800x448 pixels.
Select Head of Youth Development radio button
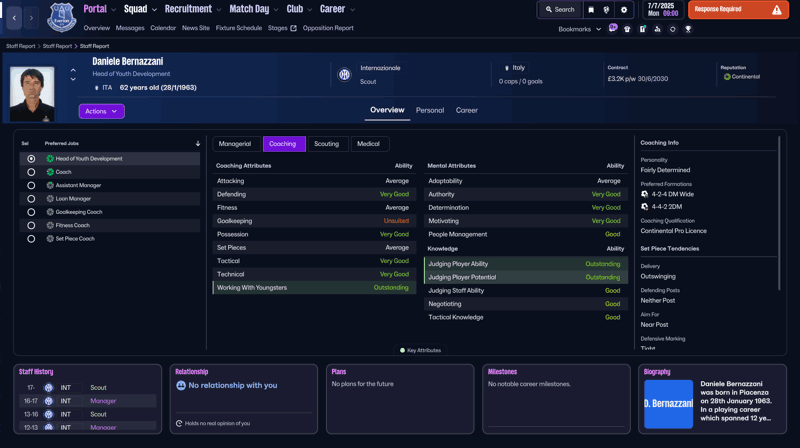pos(31,159)
